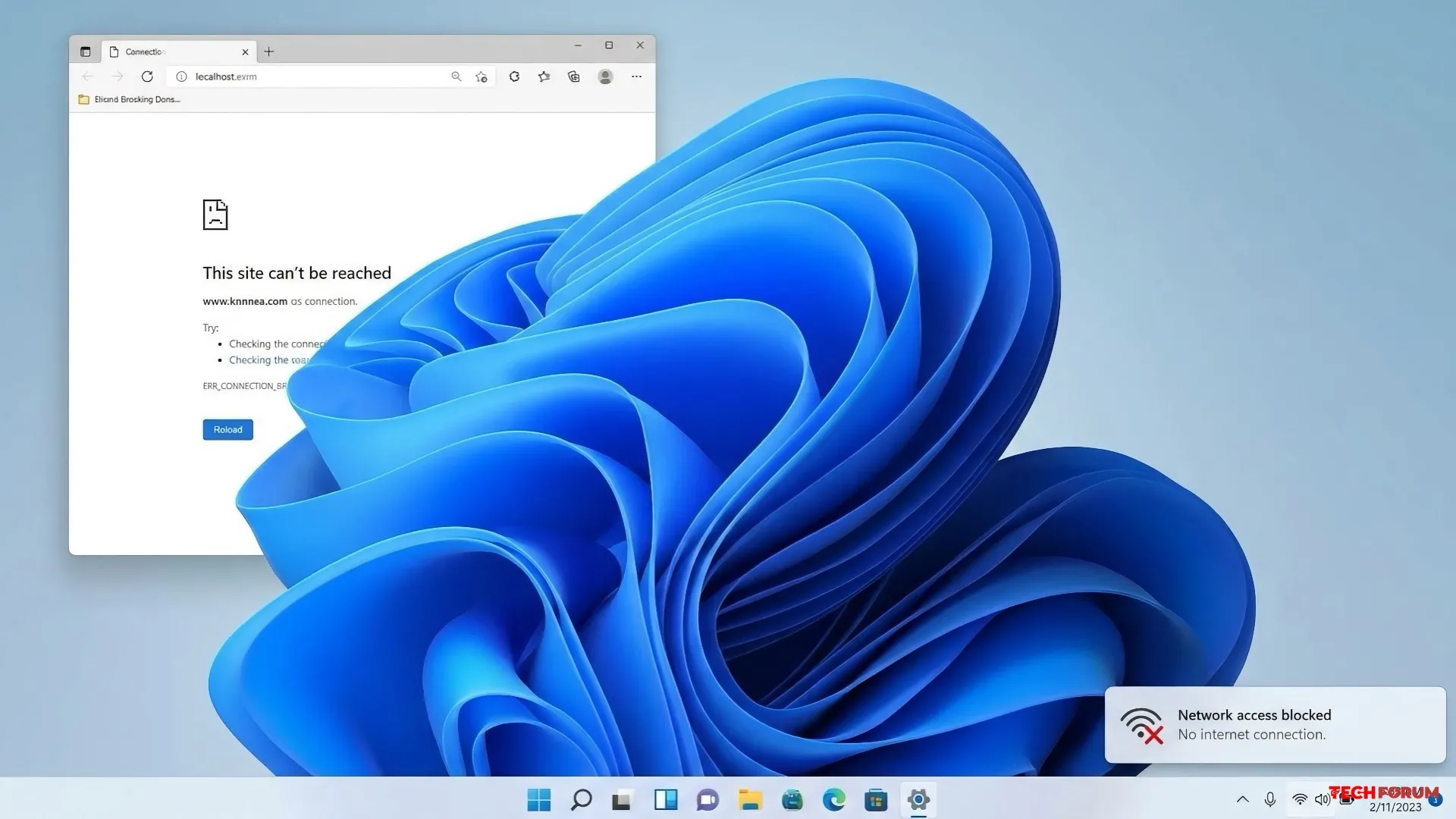View site information icon in address bar
Screen dimensions: 1456x819
[181, 77]
